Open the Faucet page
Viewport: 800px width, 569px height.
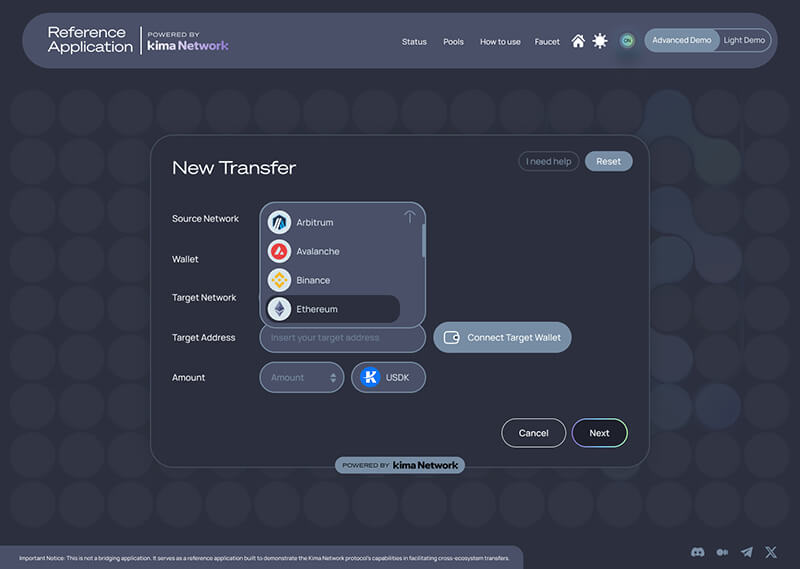point(547,42)
